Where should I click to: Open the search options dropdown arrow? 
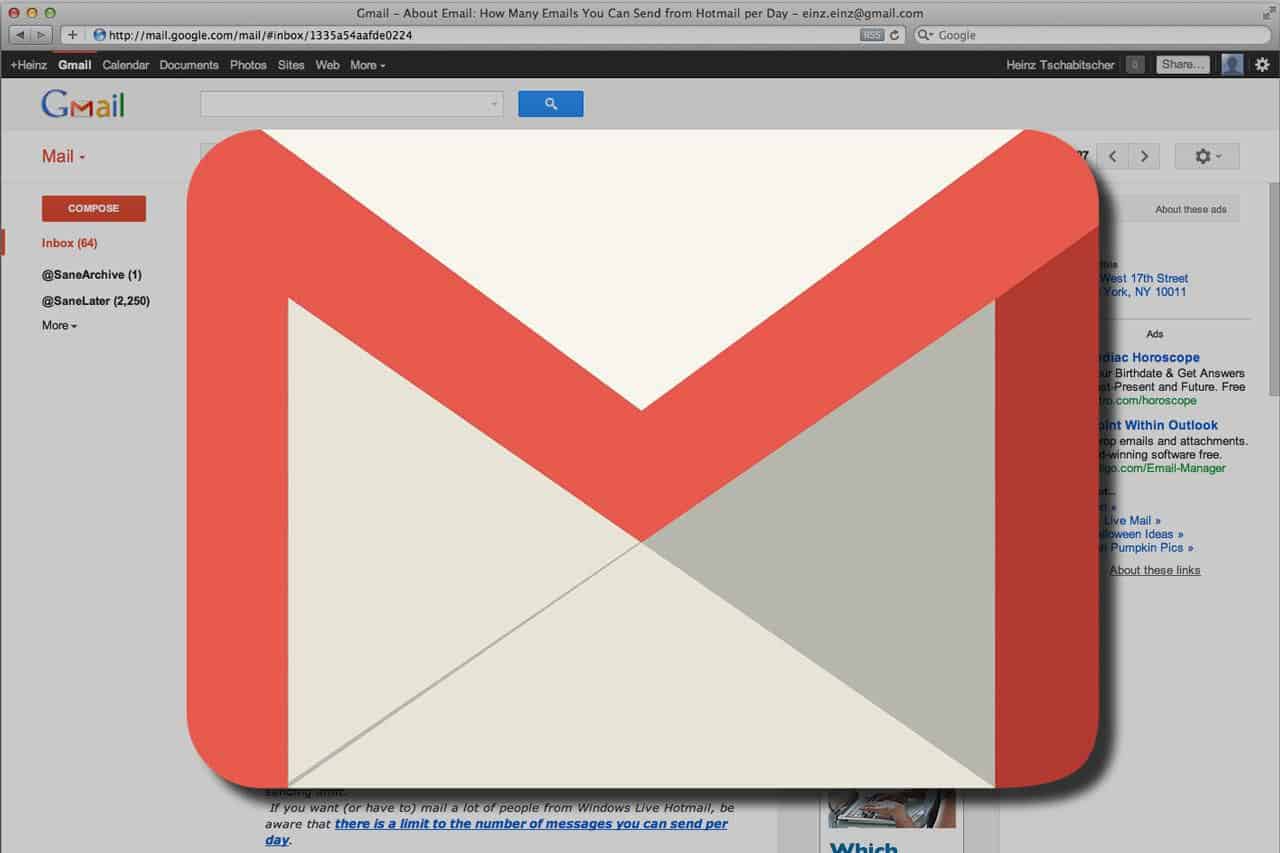click(x=493, y=103)
